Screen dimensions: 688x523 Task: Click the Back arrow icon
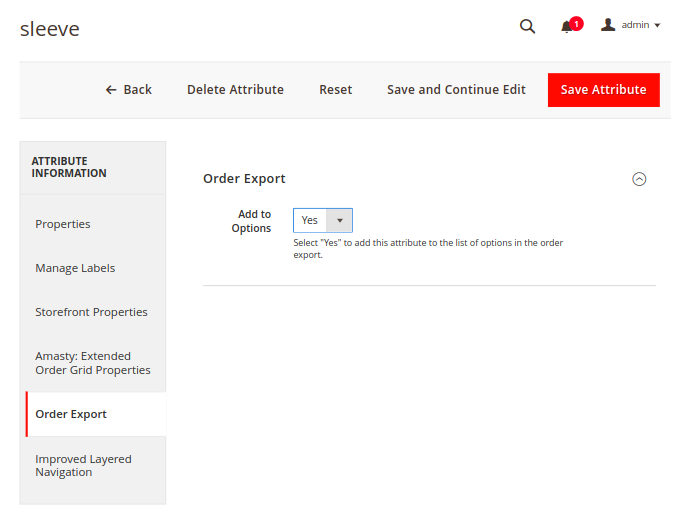tap(111, 90)
